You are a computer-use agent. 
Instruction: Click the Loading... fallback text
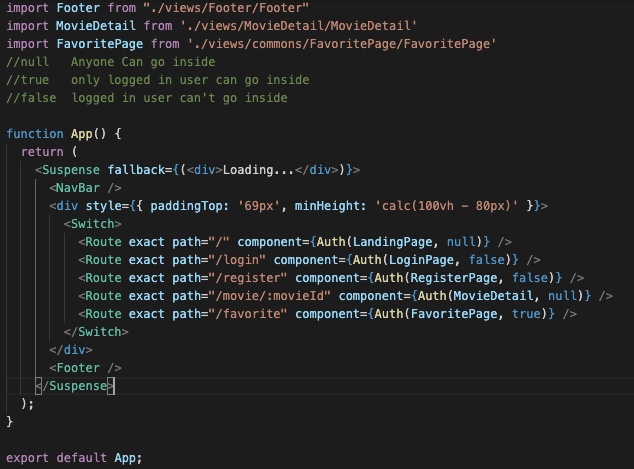258,170
